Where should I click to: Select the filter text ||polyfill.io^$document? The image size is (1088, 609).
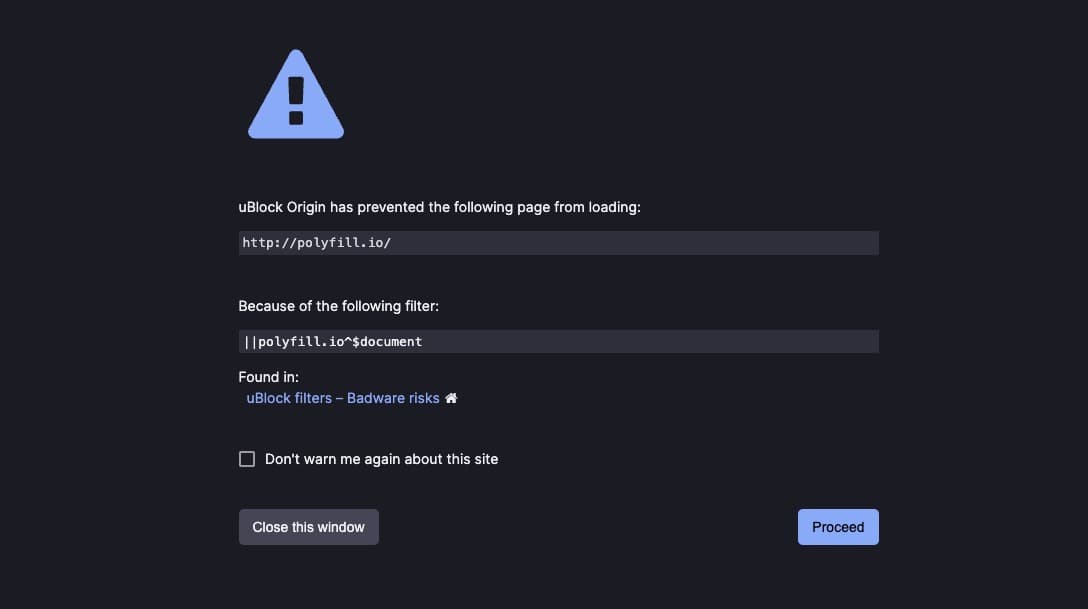coord(558,341)
